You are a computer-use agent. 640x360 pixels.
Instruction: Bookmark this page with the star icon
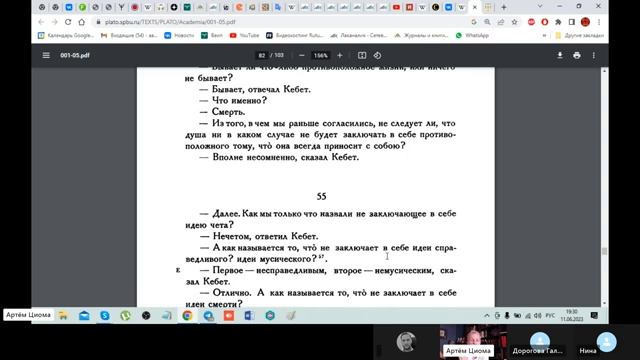point(514,22)
